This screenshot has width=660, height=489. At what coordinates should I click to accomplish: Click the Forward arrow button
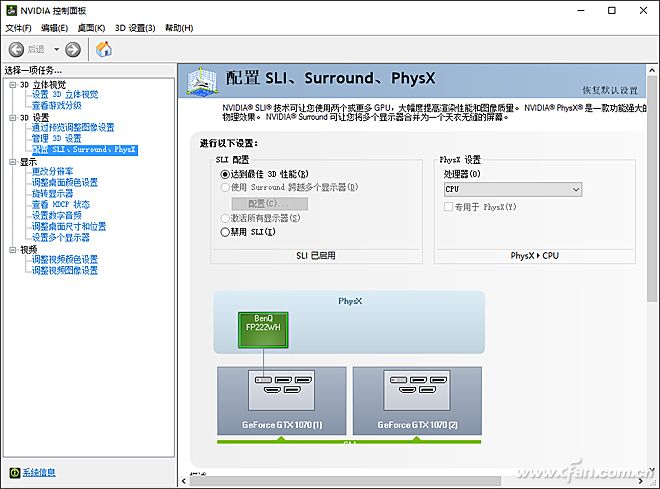pos(73,49)
